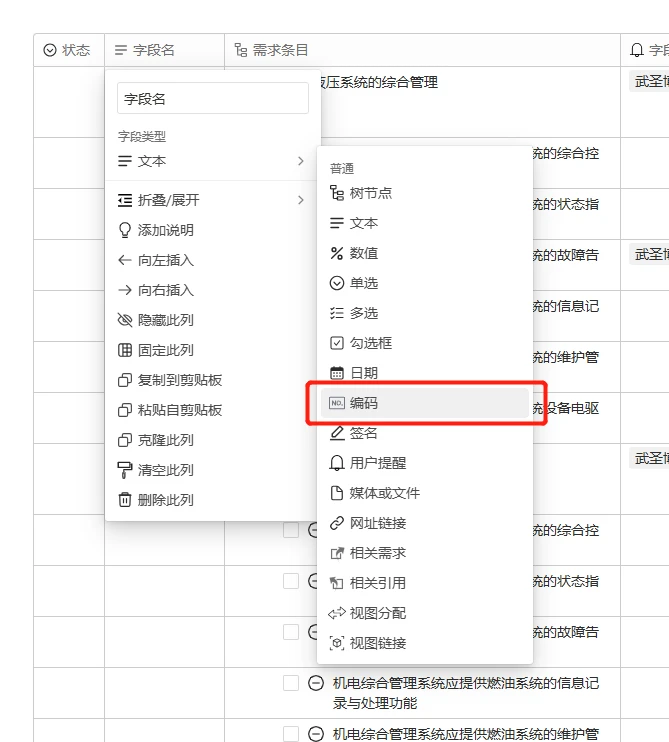669x742 pixels.
Task: Click the 需求条目 column header
Action: pos(422,50)
